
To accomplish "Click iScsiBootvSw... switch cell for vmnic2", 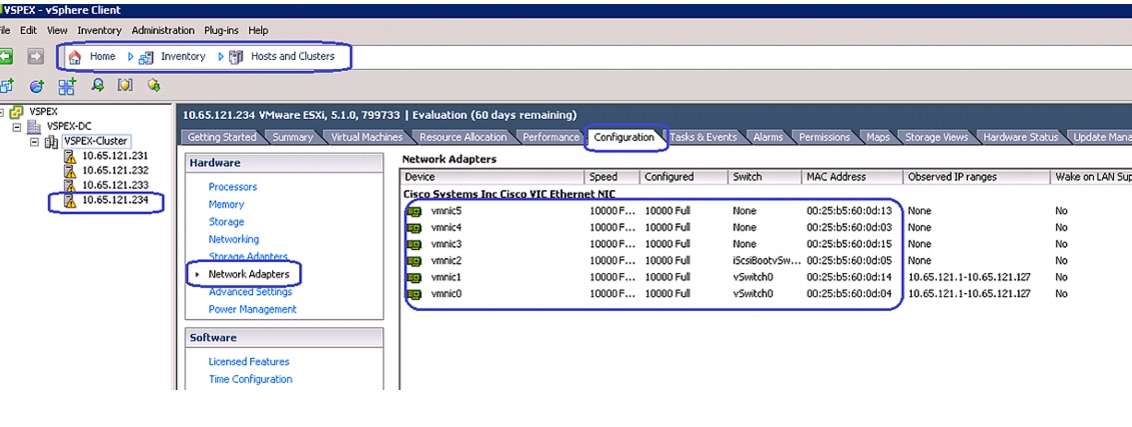I will pos(765,261).
